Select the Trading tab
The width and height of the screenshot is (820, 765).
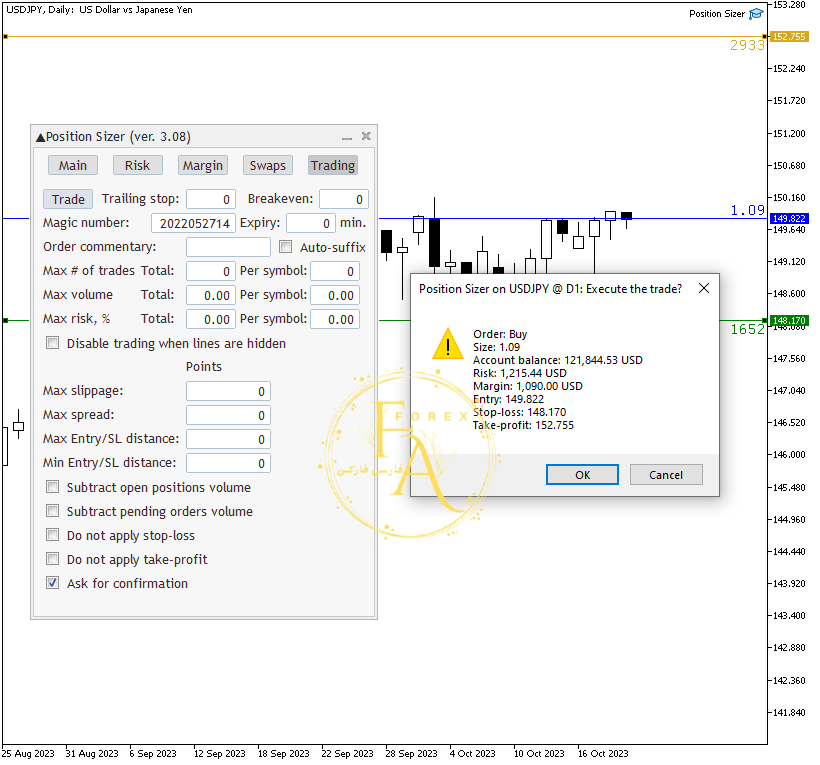point(333,166)
